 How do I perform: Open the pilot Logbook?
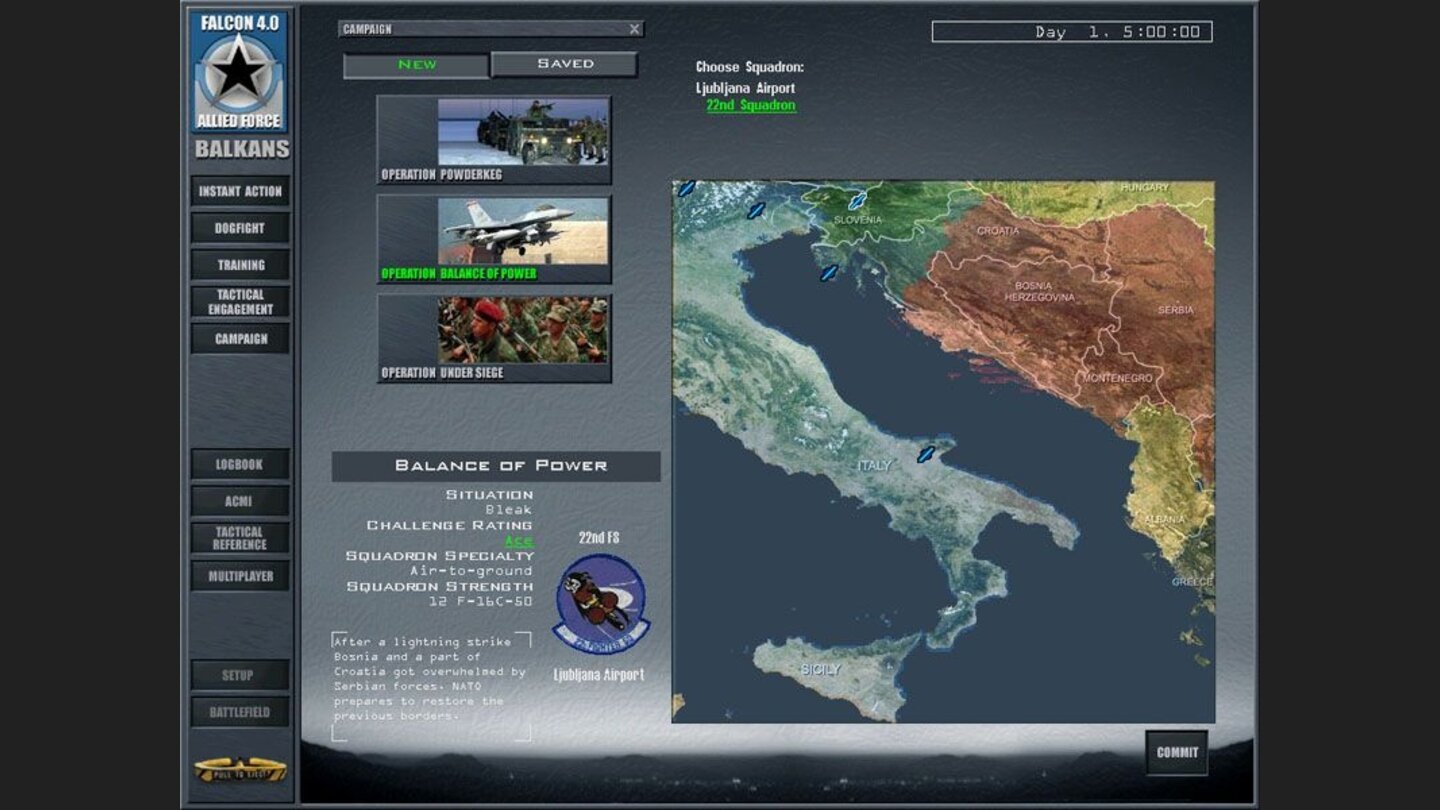(240, 464)
